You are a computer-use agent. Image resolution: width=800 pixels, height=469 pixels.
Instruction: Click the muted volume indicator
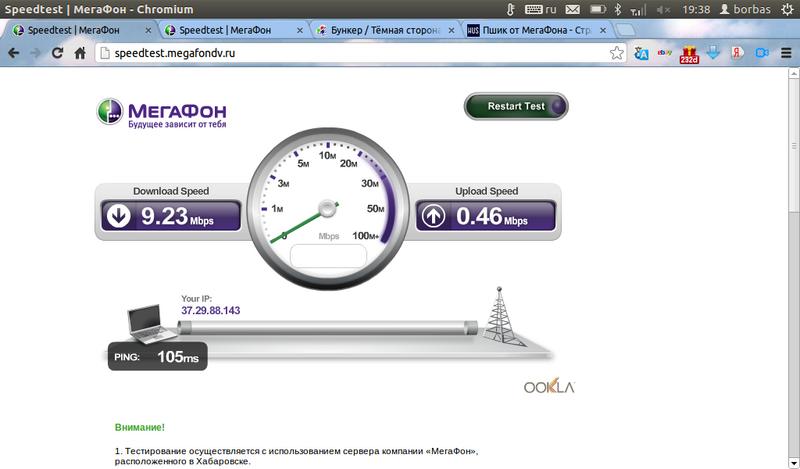click(663, 9)
